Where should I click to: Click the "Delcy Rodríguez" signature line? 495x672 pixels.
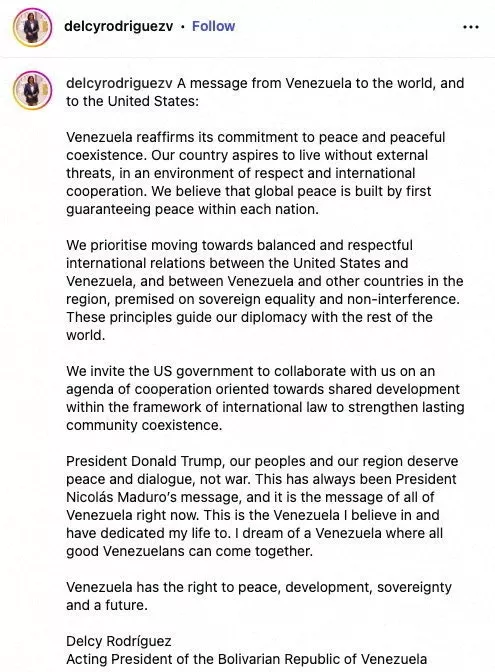[x=119, y=641]
